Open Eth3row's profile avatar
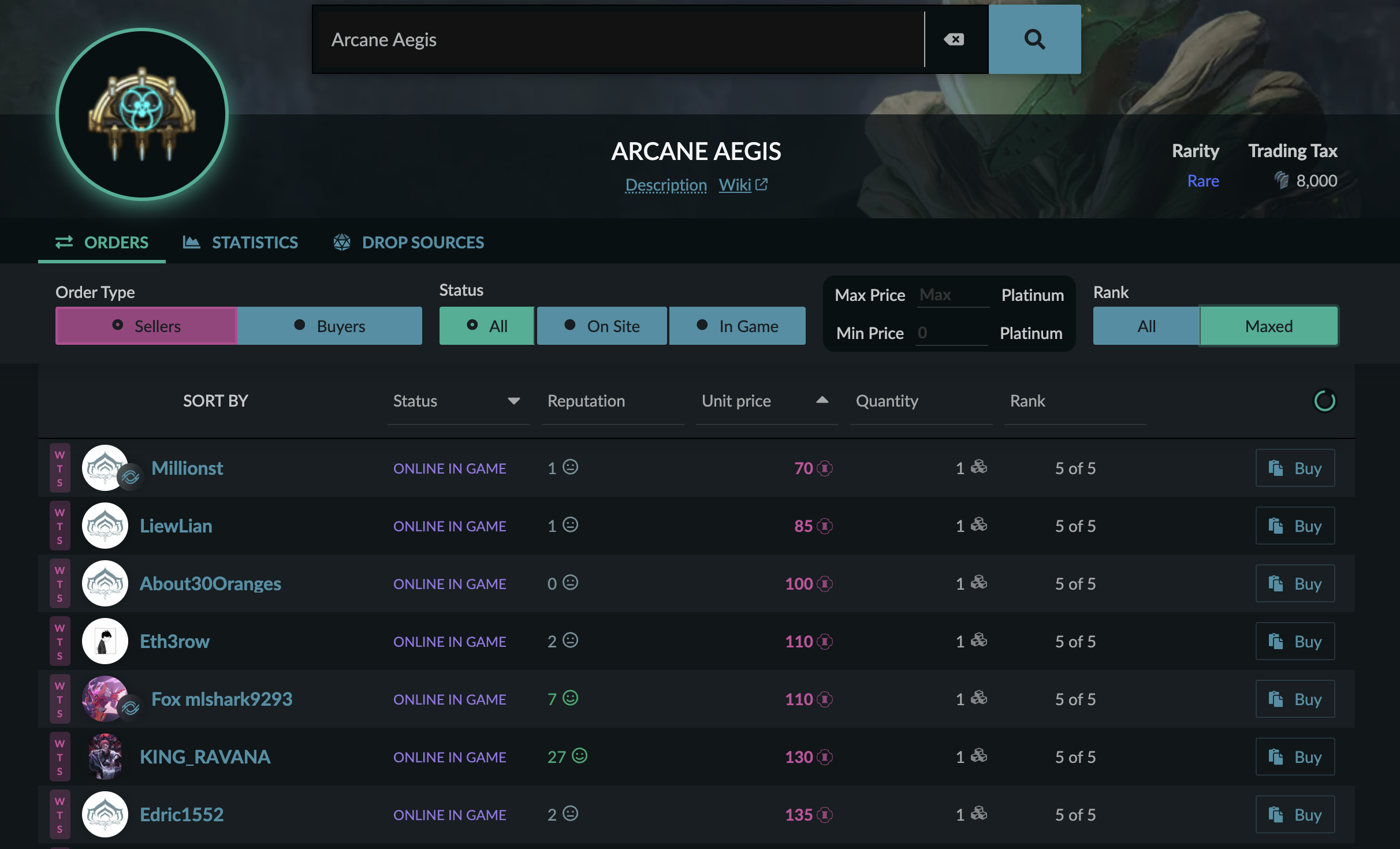 (x=105, y=641)
